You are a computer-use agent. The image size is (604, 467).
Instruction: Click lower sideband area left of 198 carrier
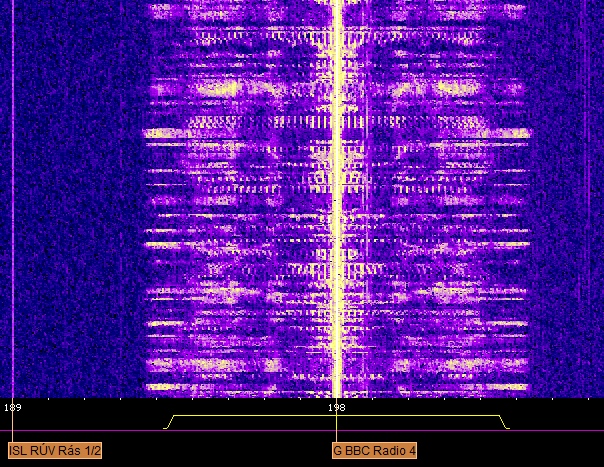pyautogui.click(x=250, y=200)
